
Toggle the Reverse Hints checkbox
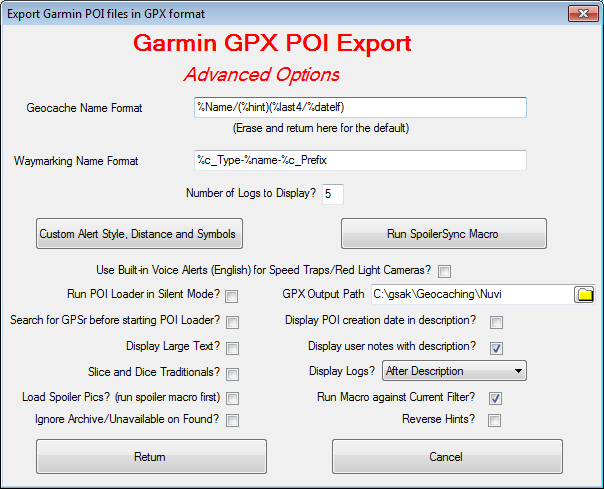pyautogui.click(x=495, y=420)
